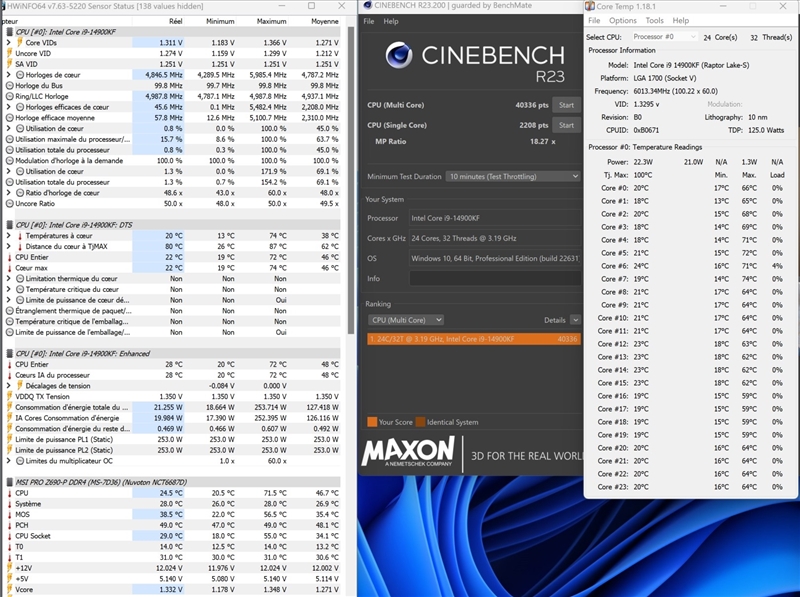Click the multi core score 40336 pts
This screenshot has height=597, width=800.
(x=532, y=105)
